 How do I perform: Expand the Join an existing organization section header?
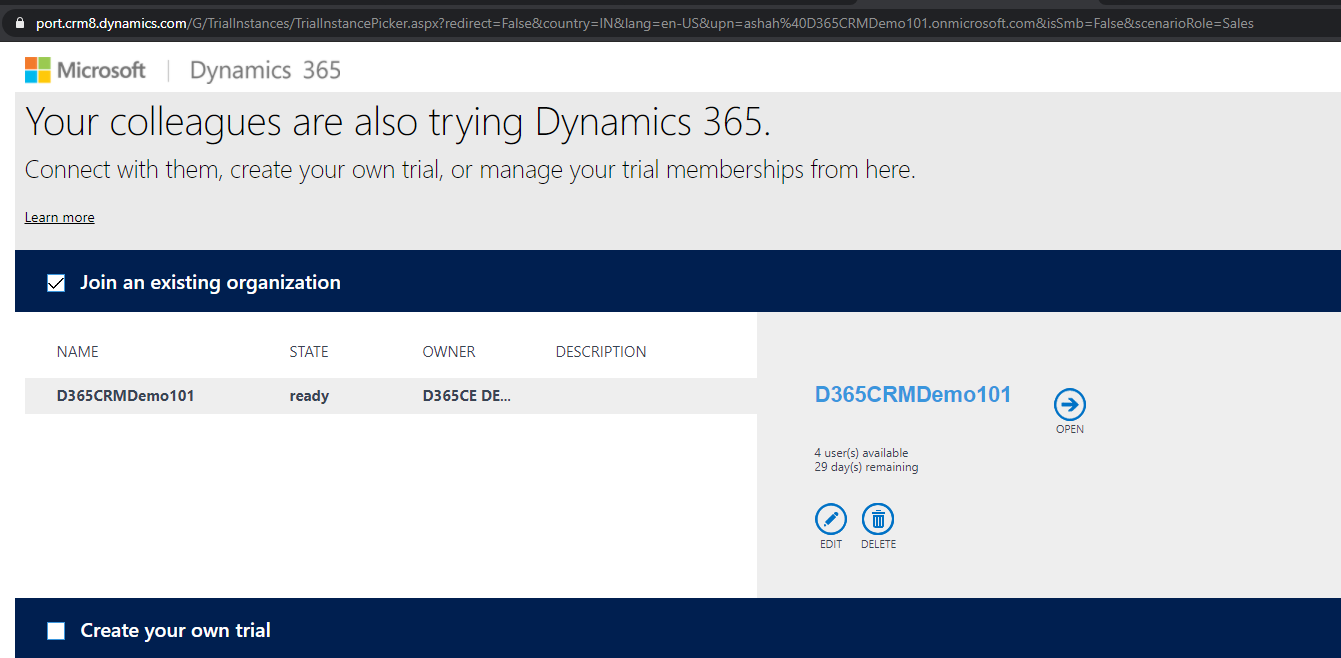678,281
